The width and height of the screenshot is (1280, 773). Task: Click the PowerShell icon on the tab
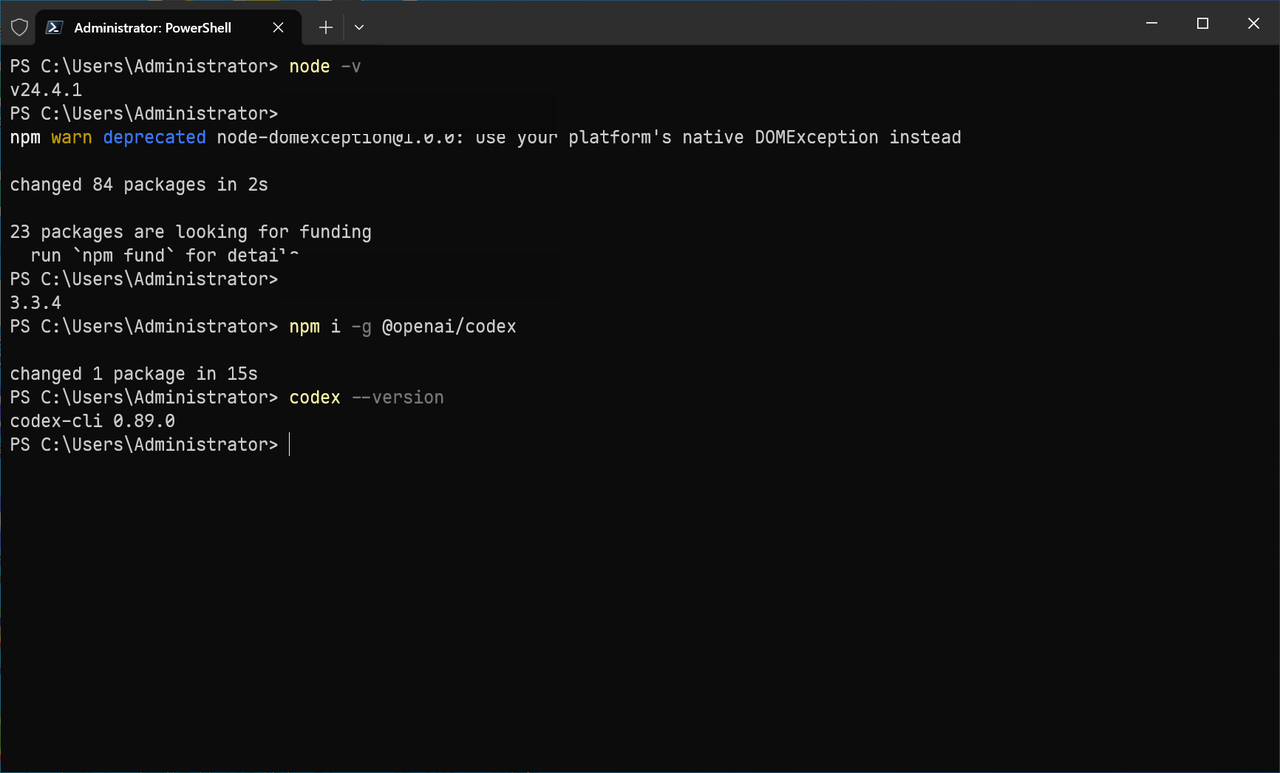(x=56, y=27)
